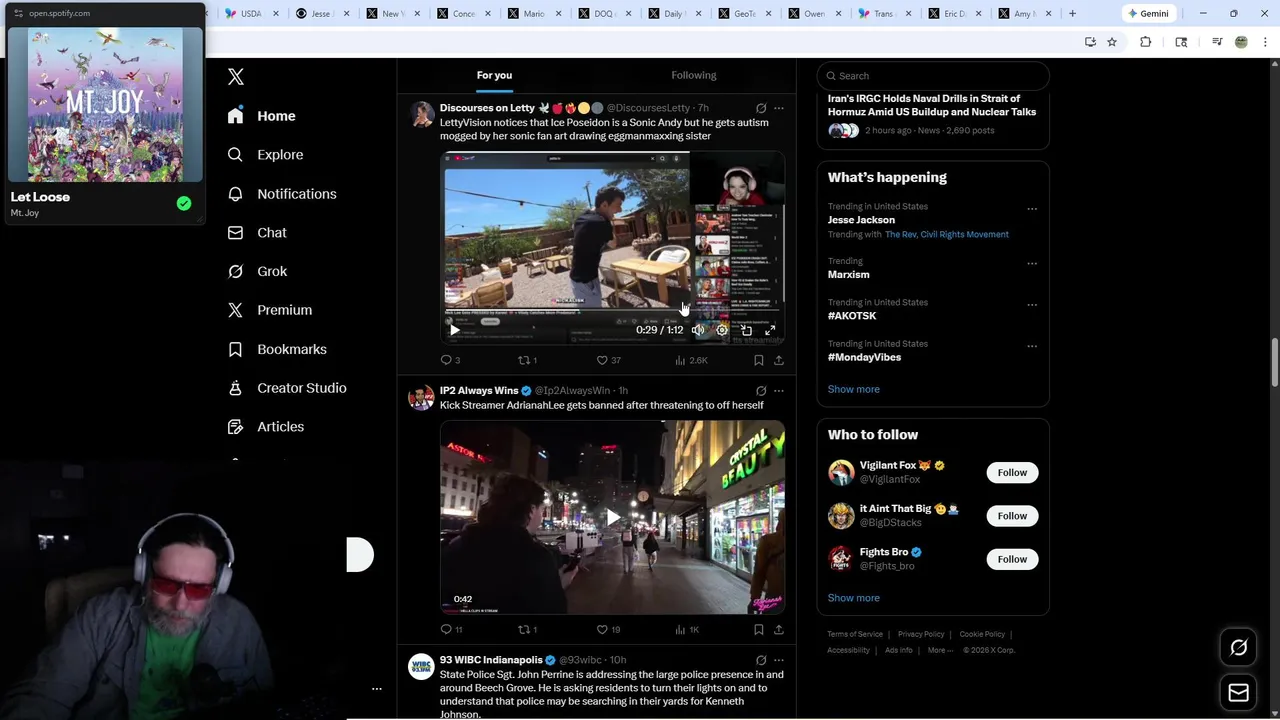Repost the IP2 Always Wins post

[x=527, y=630]
